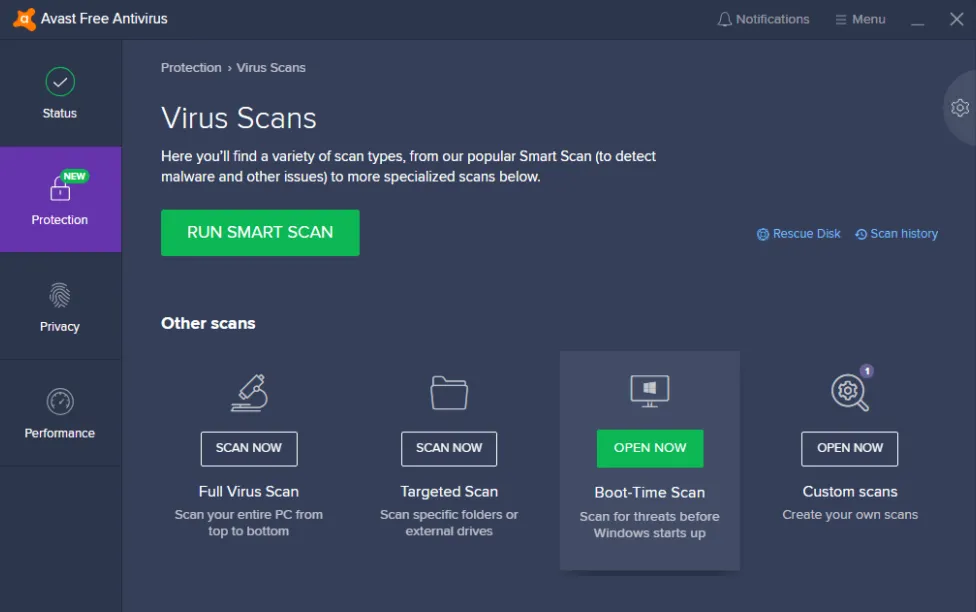The image size is (976, 612).
Task: Click the Avast Free Antivirus title text
Action: point(104,19)
